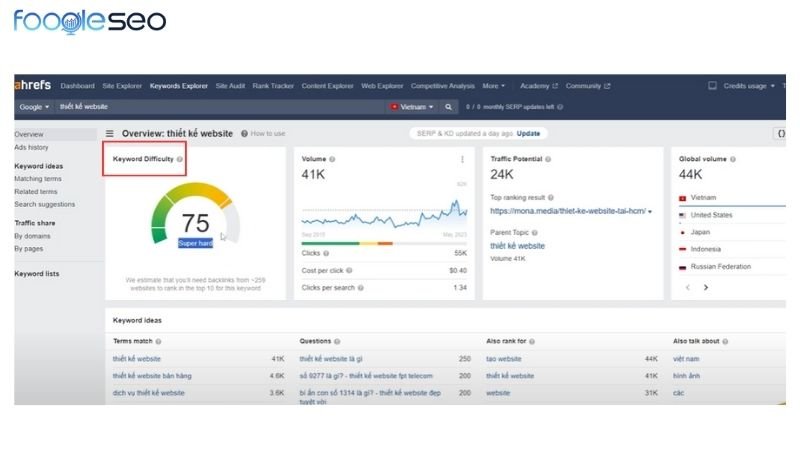Viewport: 800px width, 450px height.
Task: Click the Also talk about info icon
Action: coord(725,342)
